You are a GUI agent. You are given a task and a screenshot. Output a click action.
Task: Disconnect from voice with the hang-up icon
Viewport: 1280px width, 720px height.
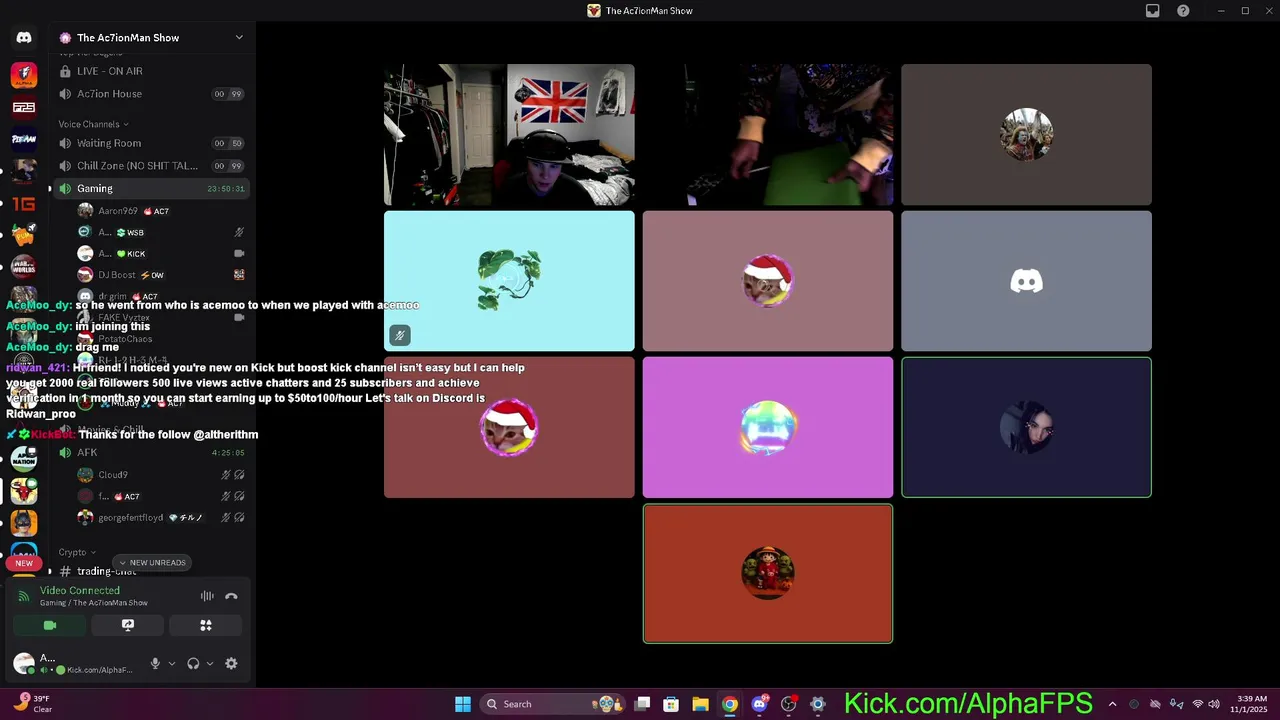click(x=231, y=596)
